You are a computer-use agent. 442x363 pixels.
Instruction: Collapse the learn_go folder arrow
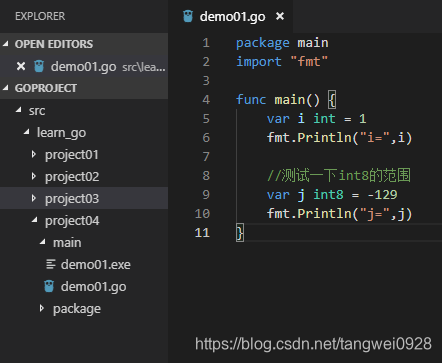pyautogui.click(x=27, y=132)
